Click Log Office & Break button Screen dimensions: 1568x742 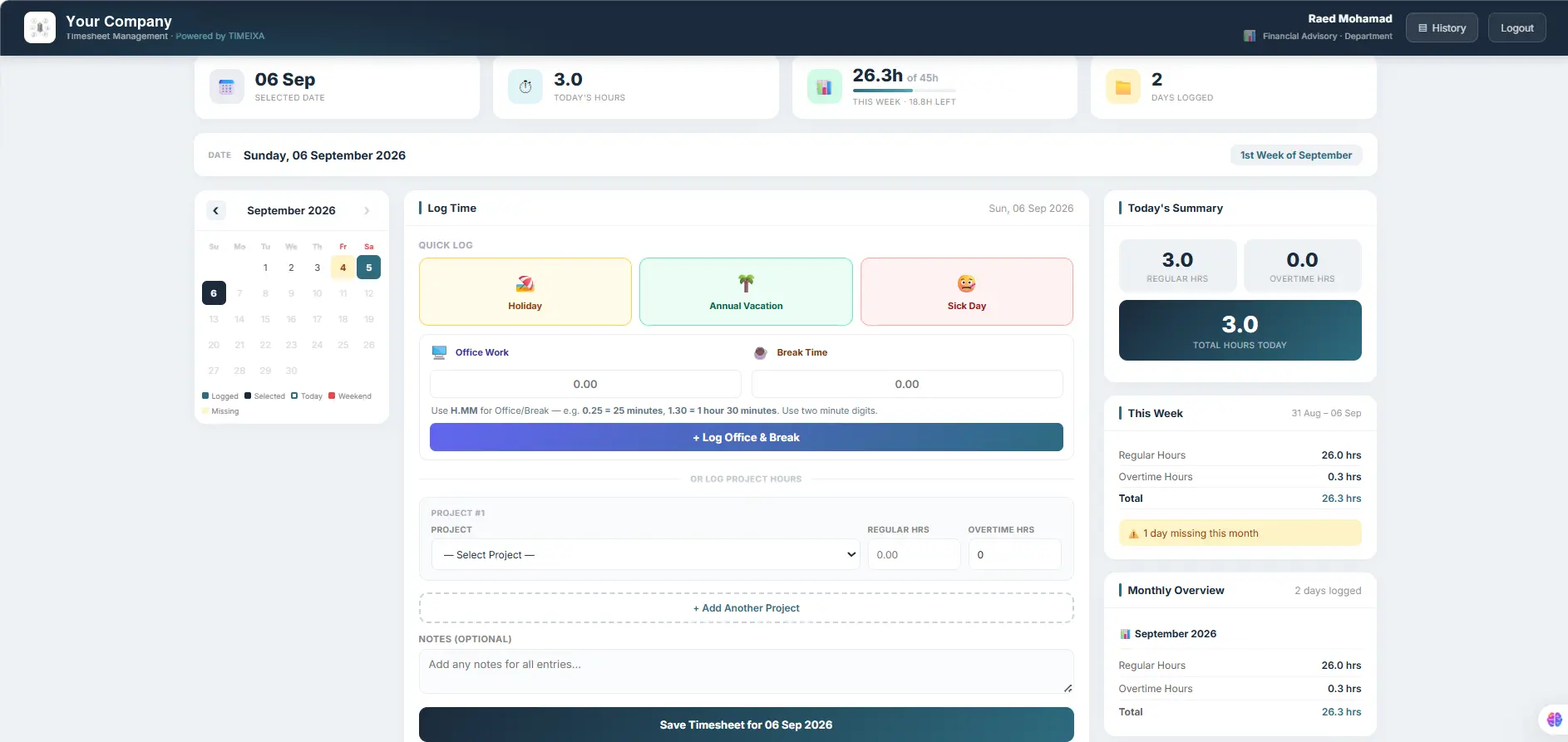747,437
